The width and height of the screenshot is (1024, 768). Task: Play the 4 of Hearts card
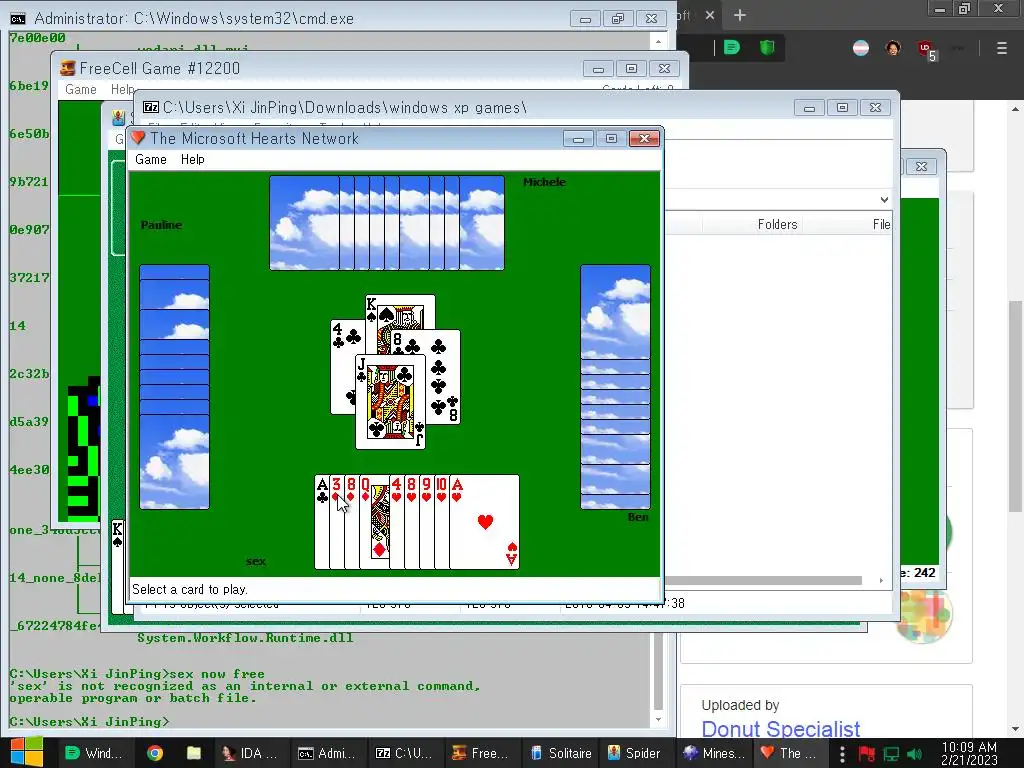point(397,521)
